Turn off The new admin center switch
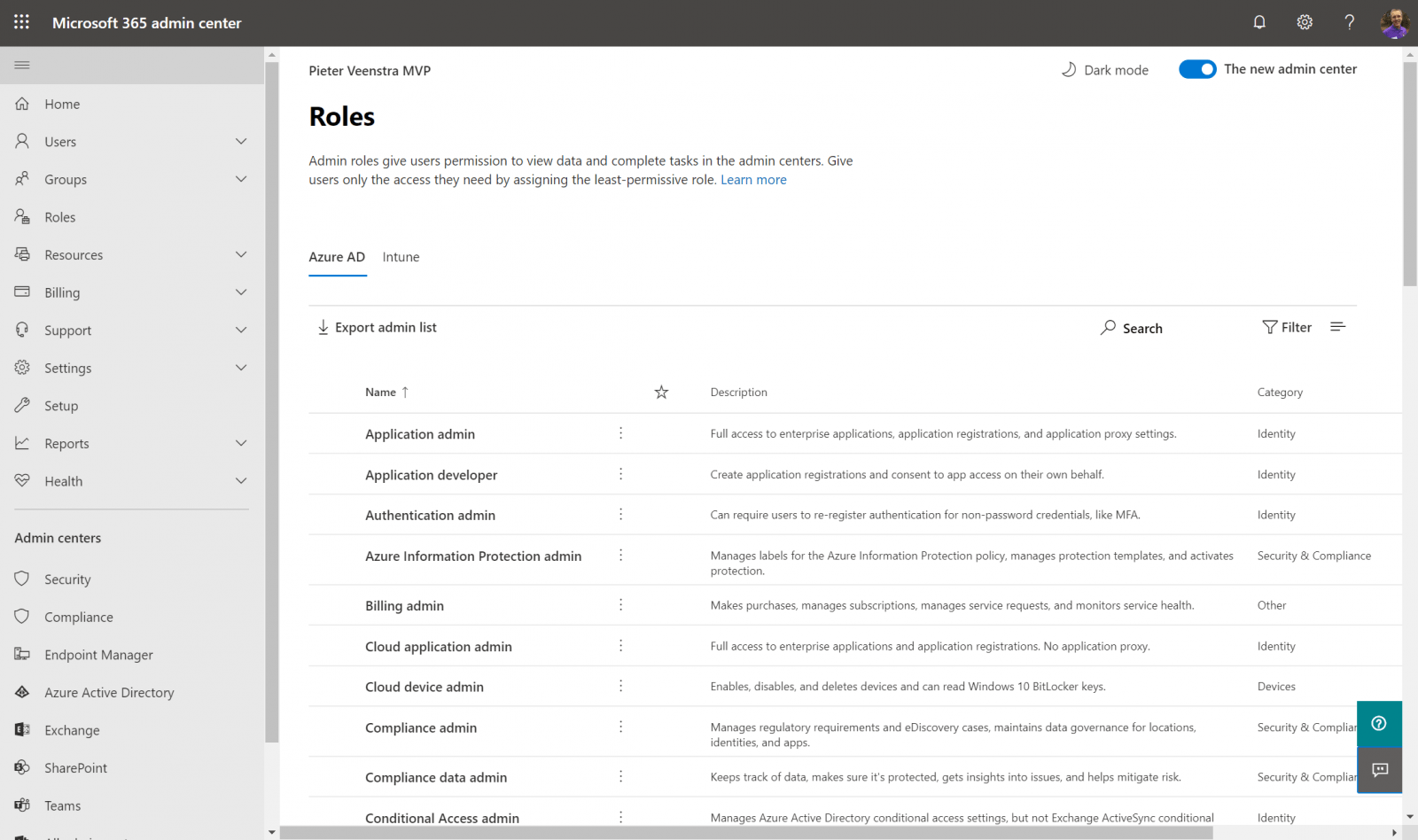Viewport: 1418px width, 840px height. (x=1197, y=69)
